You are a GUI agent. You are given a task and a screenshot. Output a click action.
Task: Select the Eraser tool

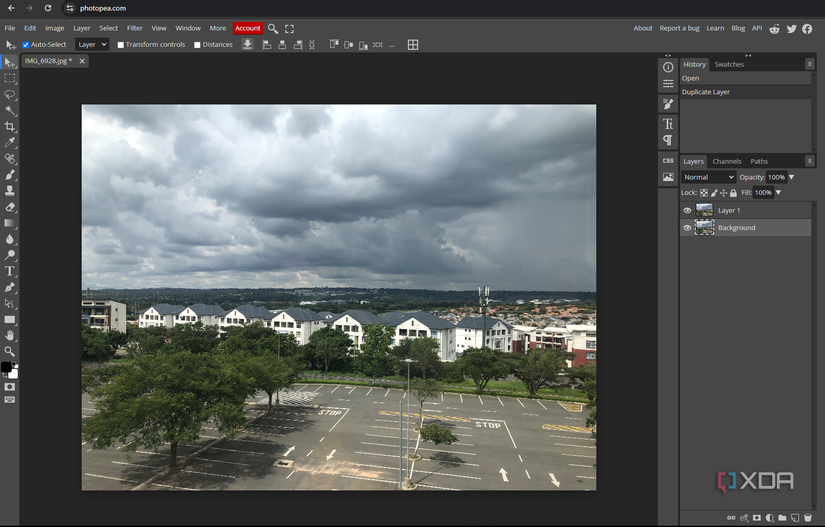(9, 207)
